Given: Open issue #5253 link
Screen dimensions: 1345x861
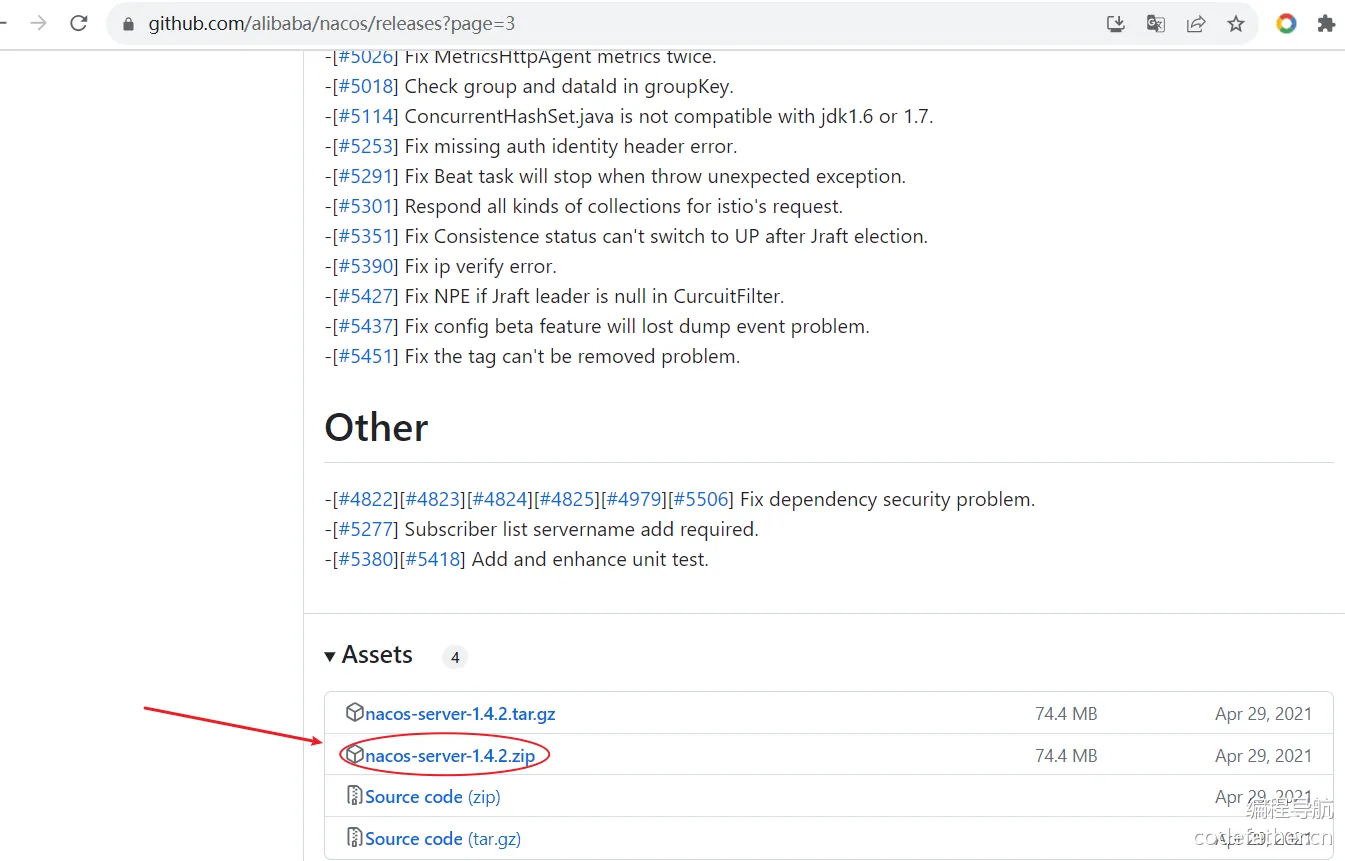Looking at the screenshot, I should pyautogui.click(x=364, y=147).
